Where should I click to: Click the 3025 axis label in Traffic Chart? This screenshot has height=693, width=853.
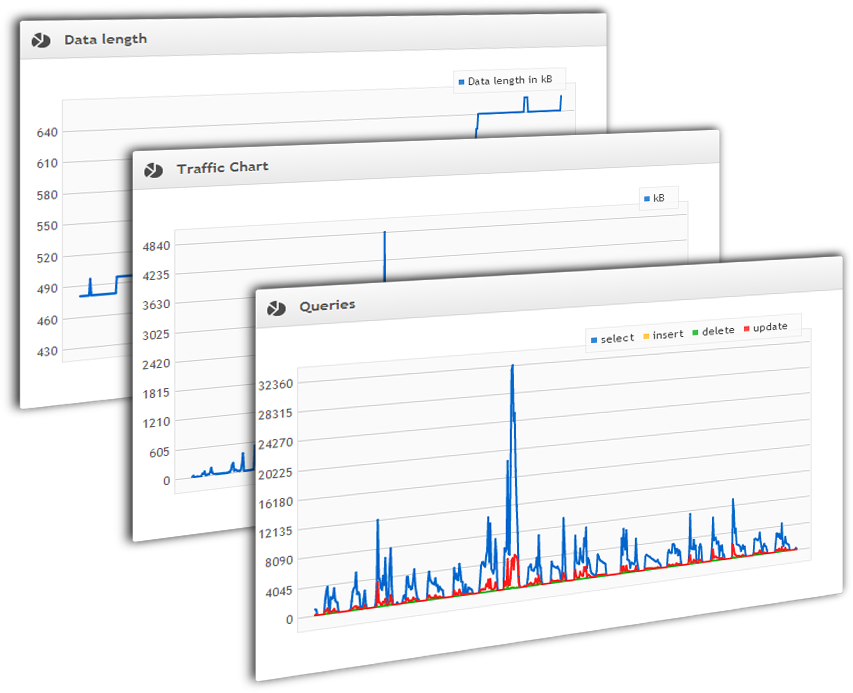coord(156,335)
